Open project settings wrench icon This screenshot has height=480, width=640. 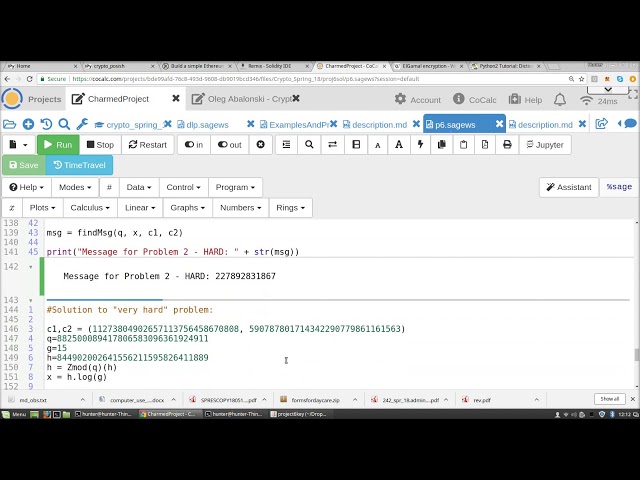click(x=82, y=124)
